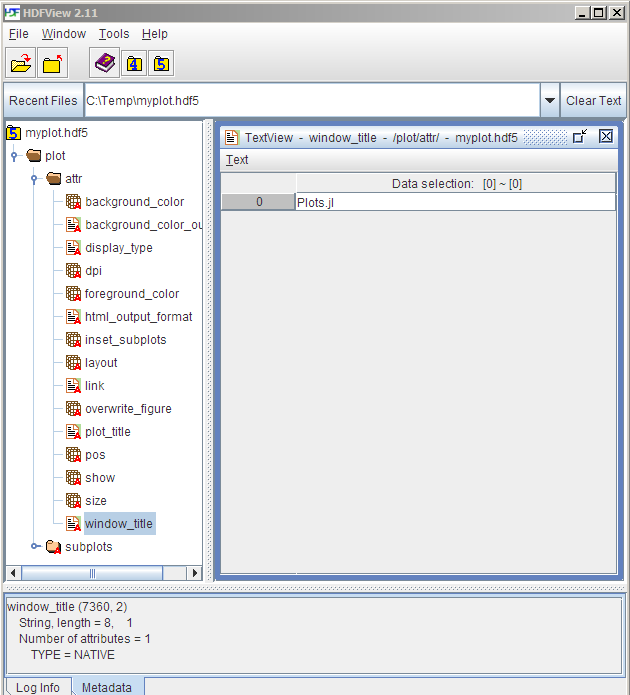Collapse the plot group node

click(x=16, y=156)
